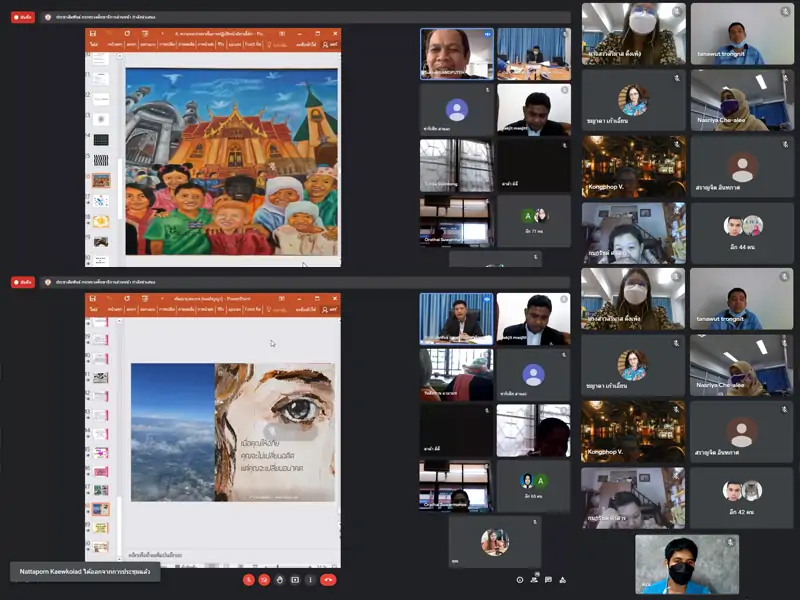Image resolution: width=800 pixels, height=600 pixels.
Task: Expand Customize Quick Access Toolbar in lower PowerPoint
Action: click(x=162, y=298)
